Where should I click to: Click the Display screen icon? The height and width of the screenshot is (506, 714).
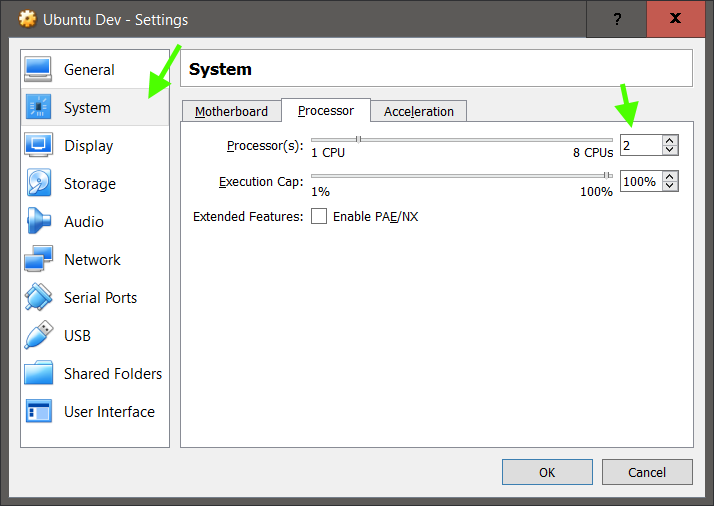[38, 145]
